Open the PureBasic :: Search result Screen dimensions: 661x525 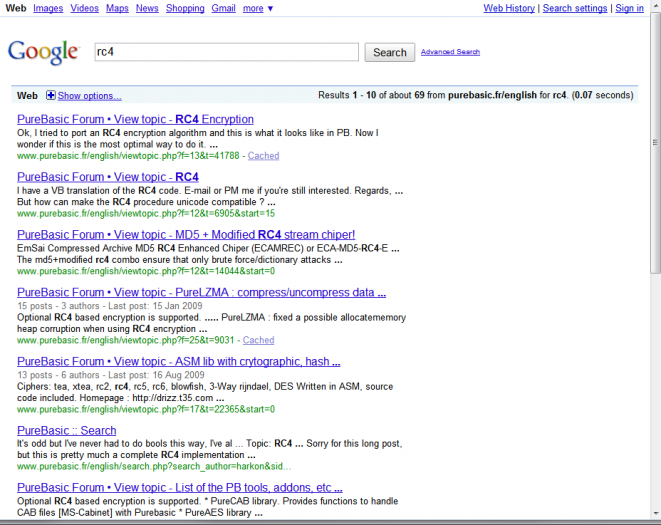[67, 431]
